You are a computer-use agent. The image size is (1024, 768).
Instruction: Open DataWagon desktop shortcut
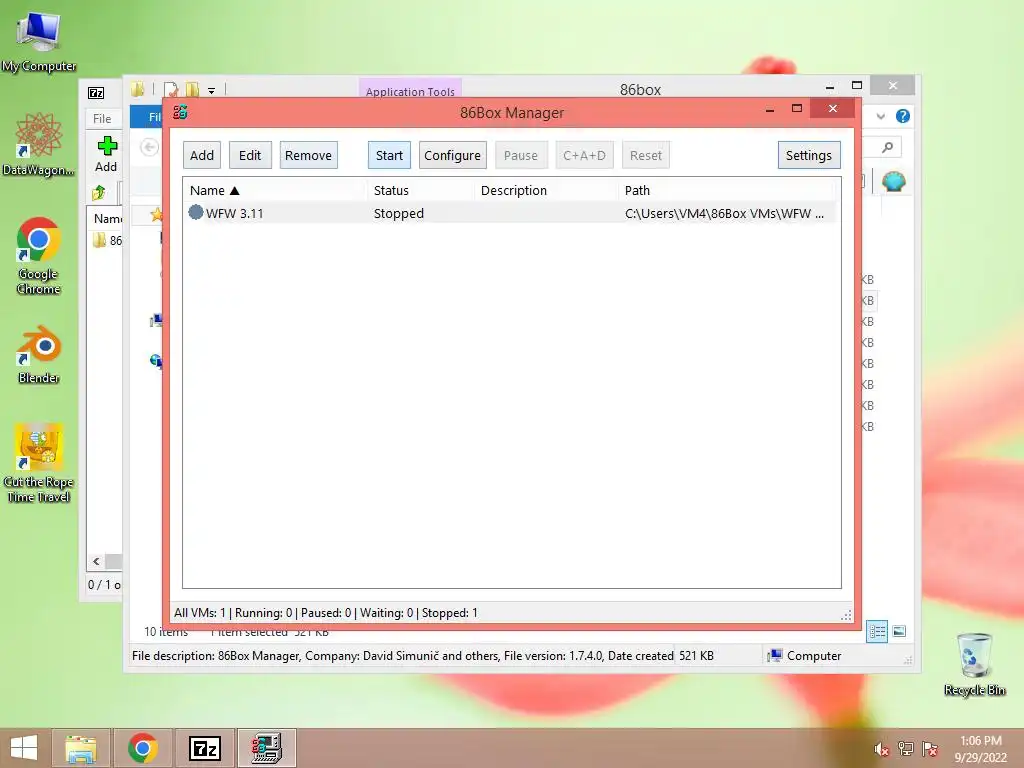point(39,144)
